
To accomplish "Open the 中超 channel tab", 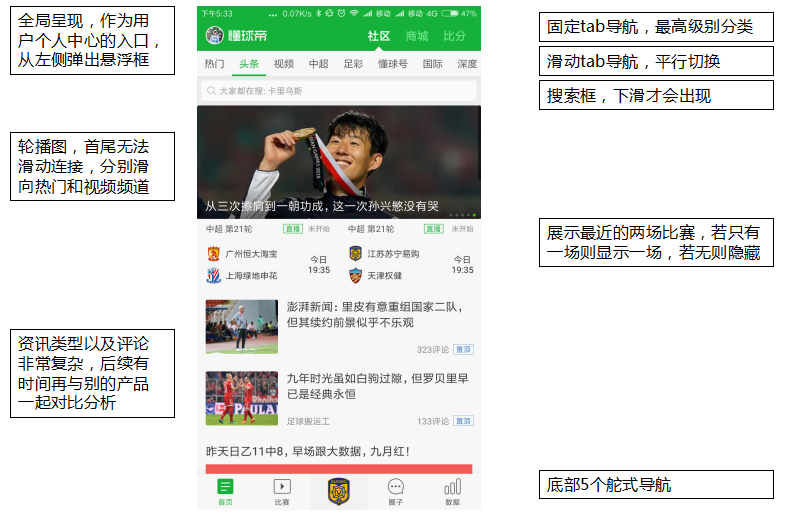I will [x=318, y=64].
